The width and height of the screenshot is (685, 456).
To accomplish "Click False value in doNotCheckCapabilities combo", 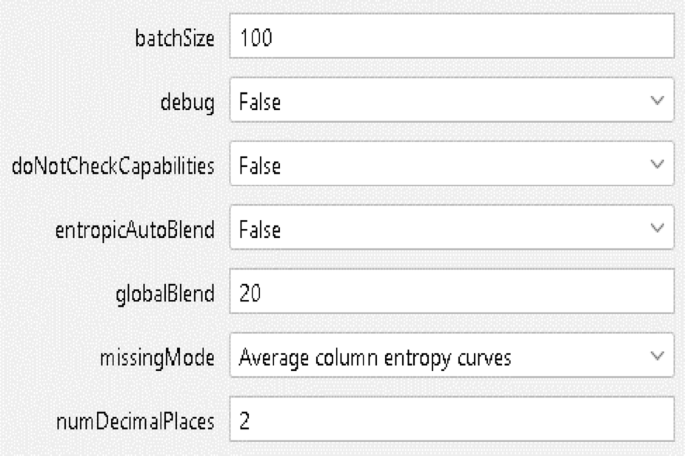I will 259,164.
